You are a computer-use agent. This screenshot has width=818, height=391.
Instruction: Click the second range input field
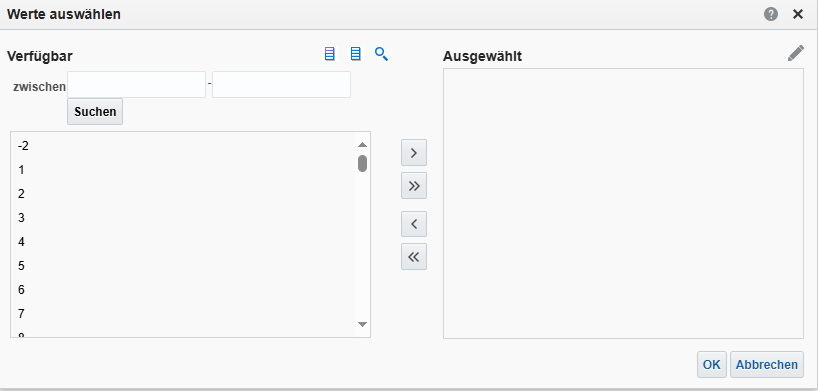pos(281,85)
